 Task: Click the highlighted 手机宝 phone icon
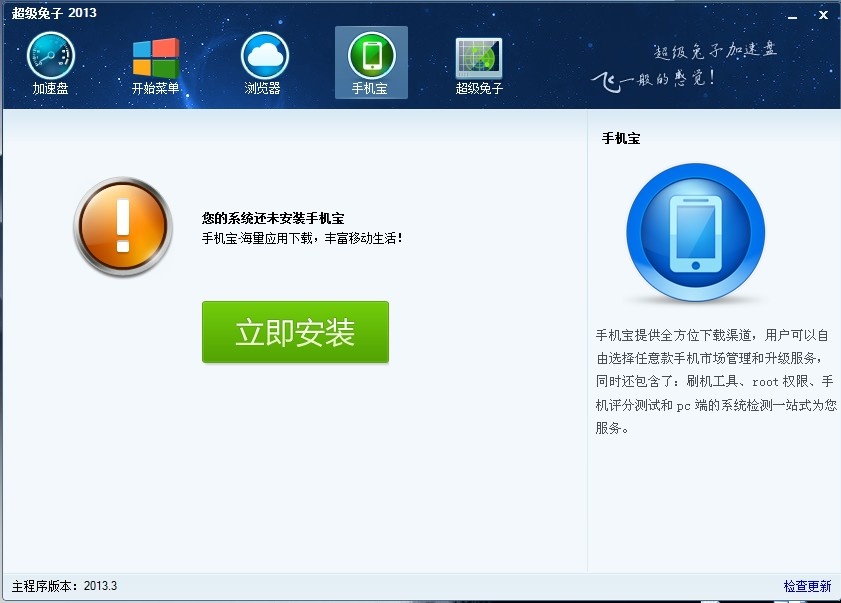371,56
